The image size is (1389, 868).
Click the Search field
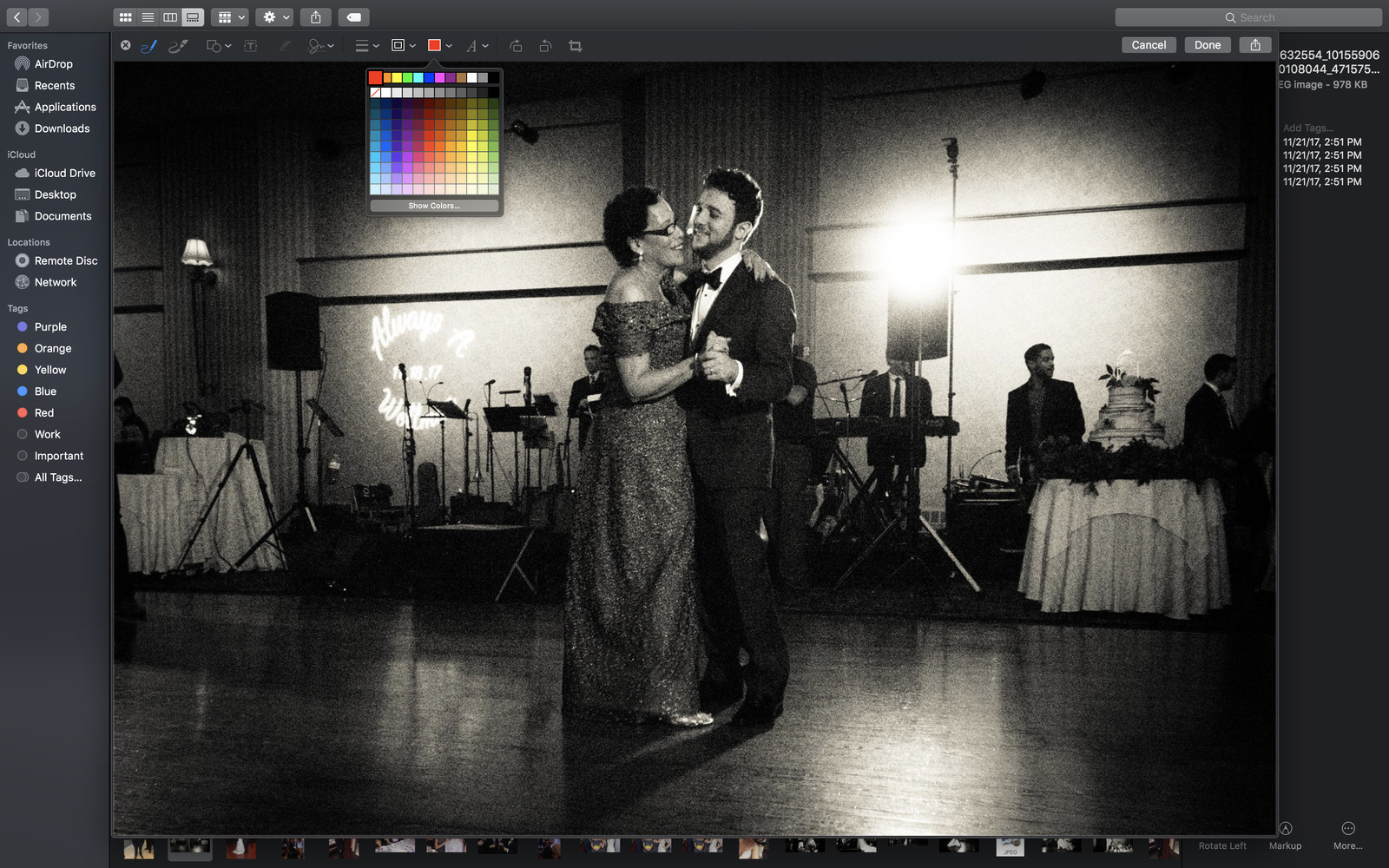1247,17
